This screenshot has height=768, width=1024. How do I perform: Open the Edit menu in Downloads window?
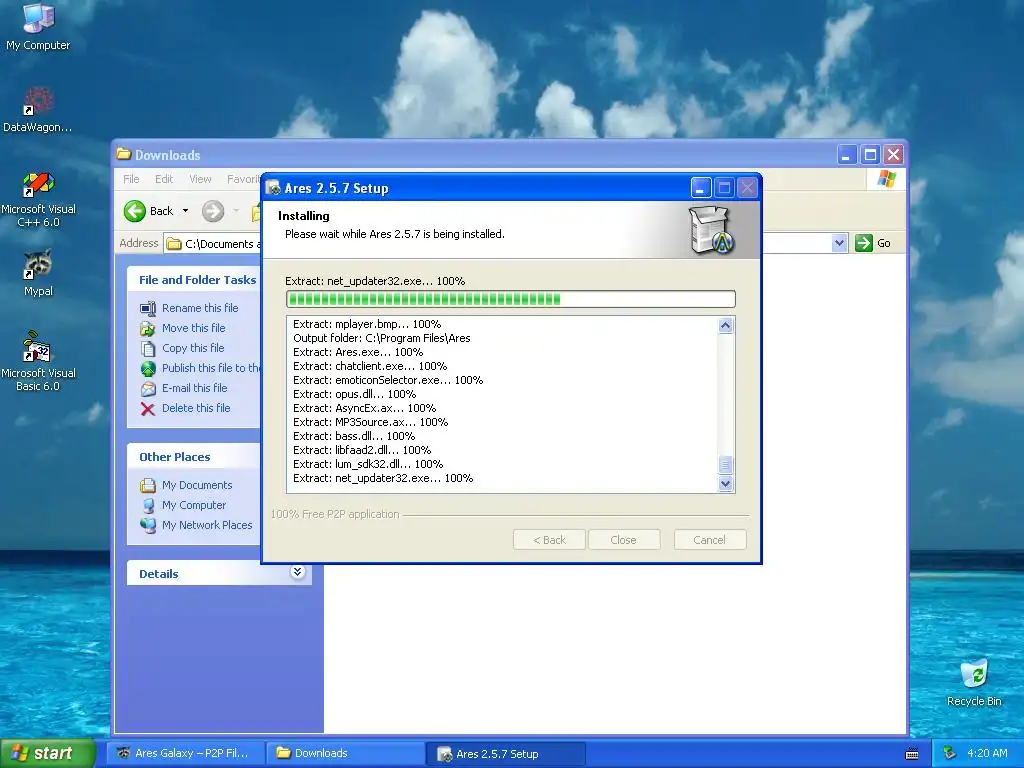click(x=164, y=179)
